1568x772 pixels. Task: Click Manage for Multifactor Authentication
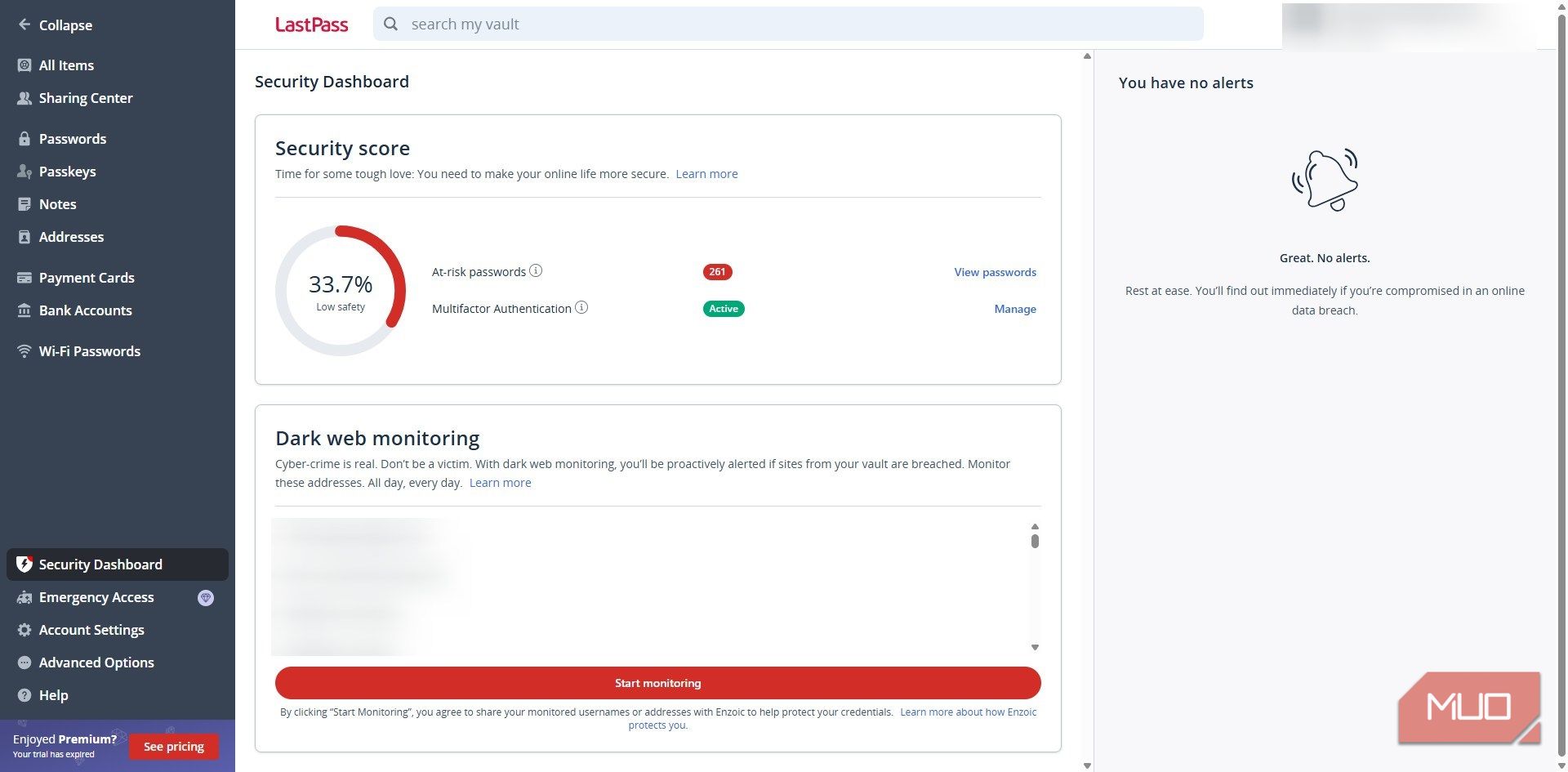pyautogui.click(x=1015, y=309)
